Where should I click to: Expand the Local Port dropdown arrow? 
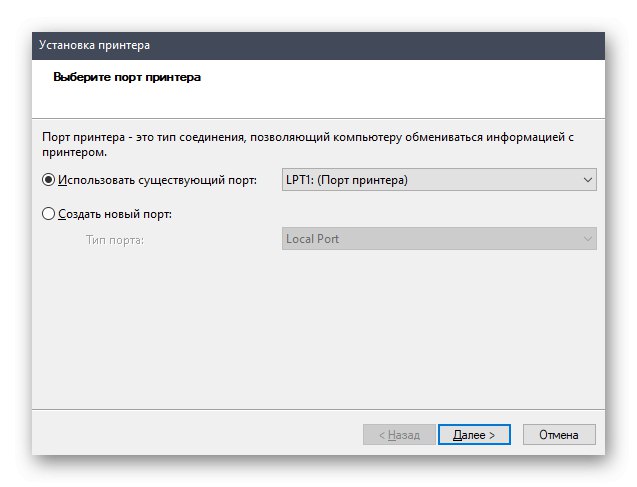[x=587, y=239]
